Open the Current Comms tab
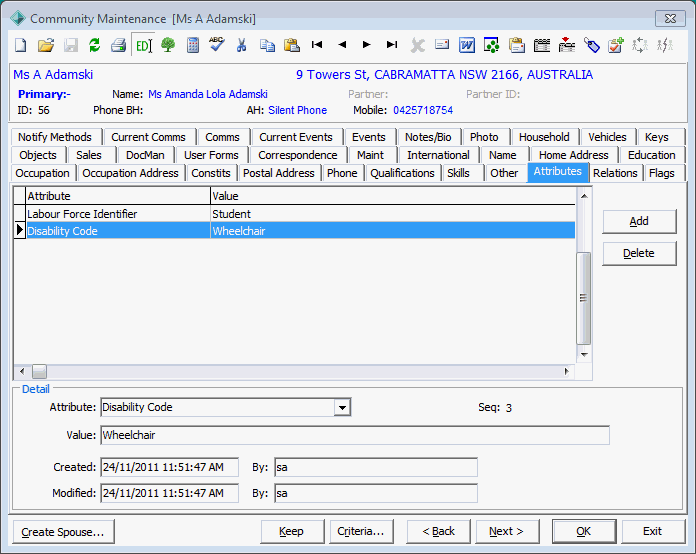The width and height of the screenshot is (696, 554). [148, 137]
